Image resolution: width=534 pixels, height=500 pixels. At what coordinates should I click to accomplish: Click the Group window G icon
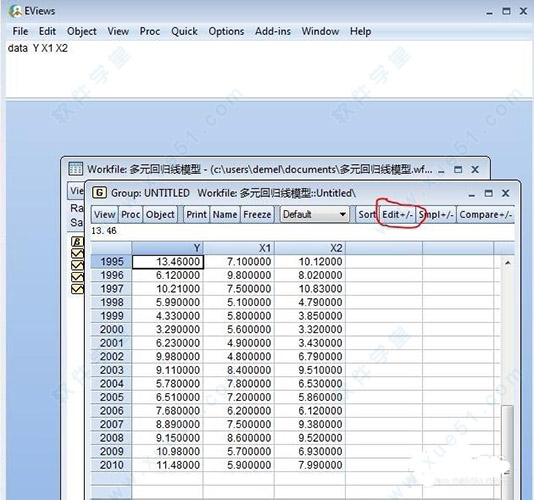[99, 193]
